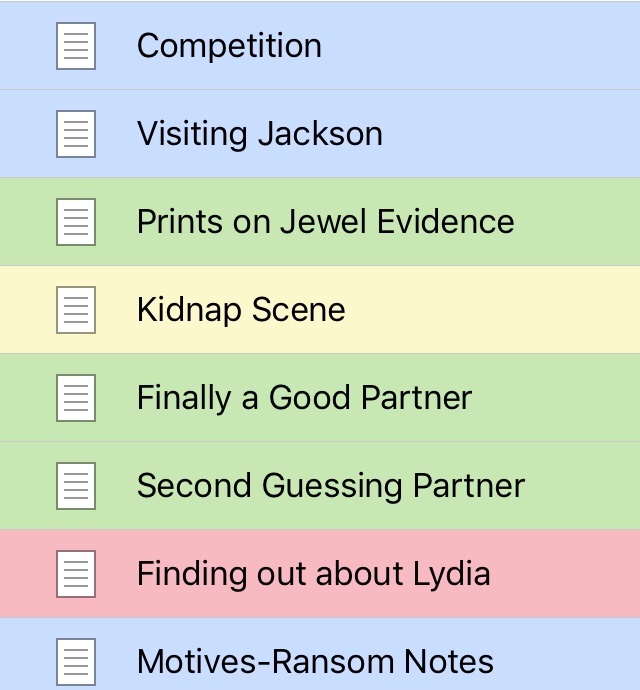Open the Visiting Jackson title text

point(259,134)
